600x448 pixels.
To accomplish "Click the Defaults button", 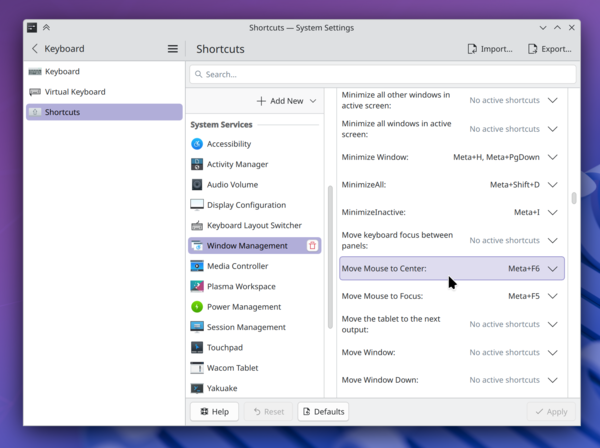I will 322,411.
